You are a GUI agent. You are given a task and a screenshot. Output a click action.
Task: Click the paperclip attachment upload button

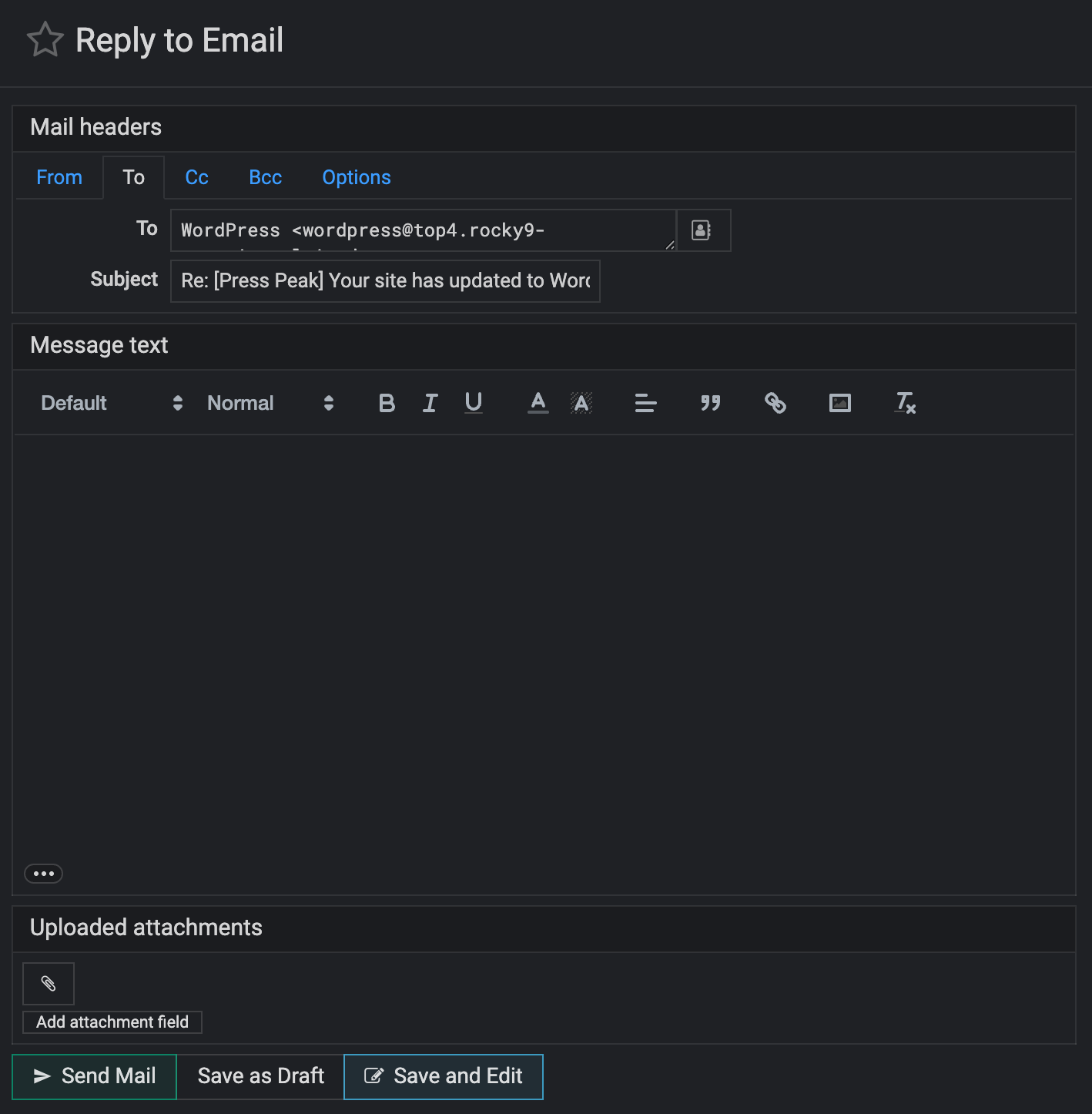tap(49, 984)
